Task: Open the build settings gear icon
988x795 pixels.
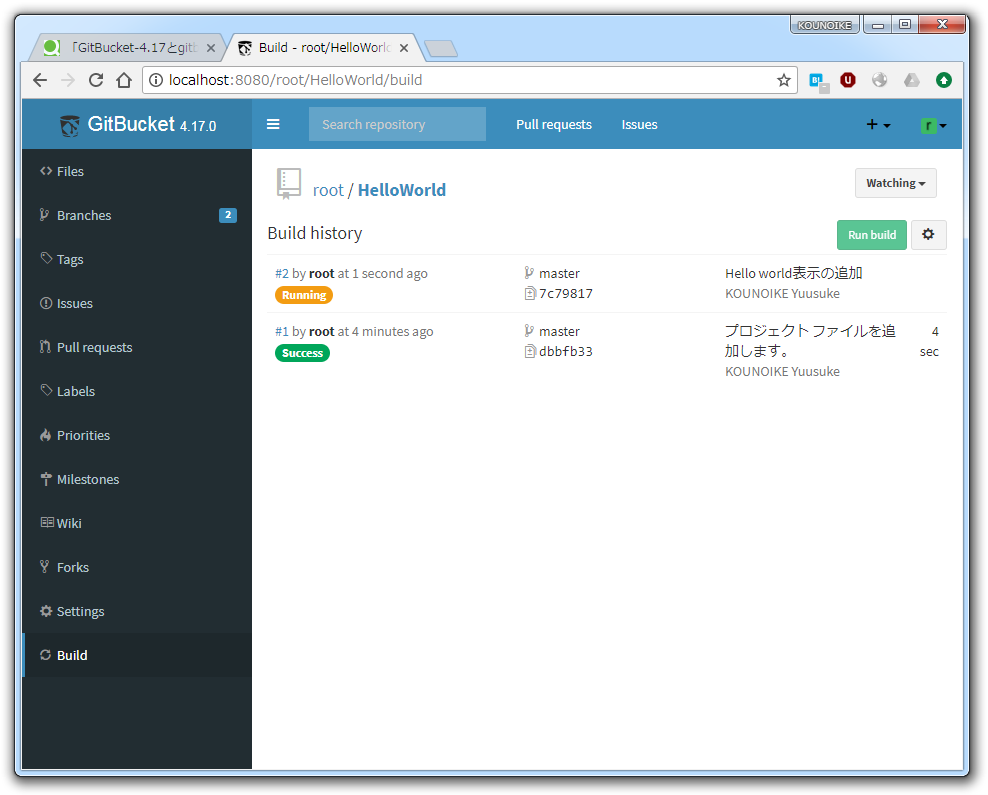Action: [929, 234]
